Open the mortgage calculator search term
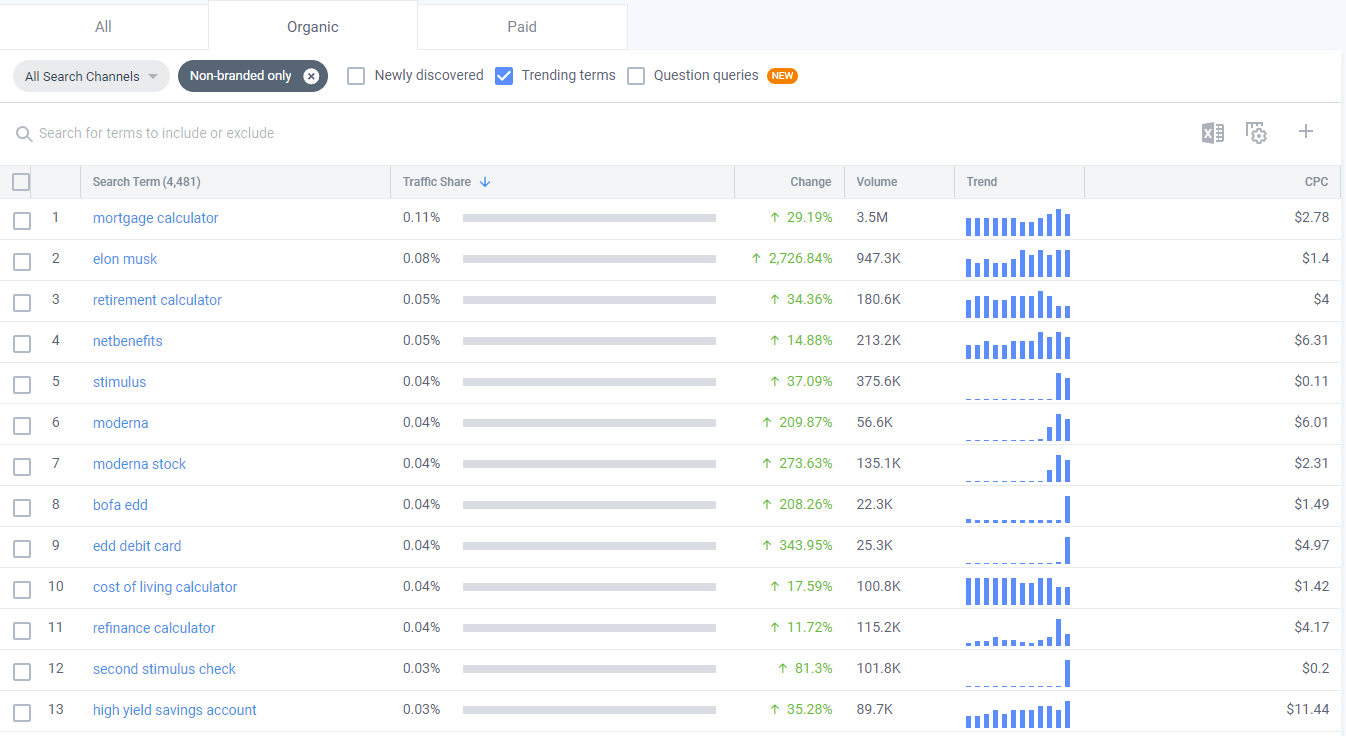1346x736 pixels. [x=155, y=218]
